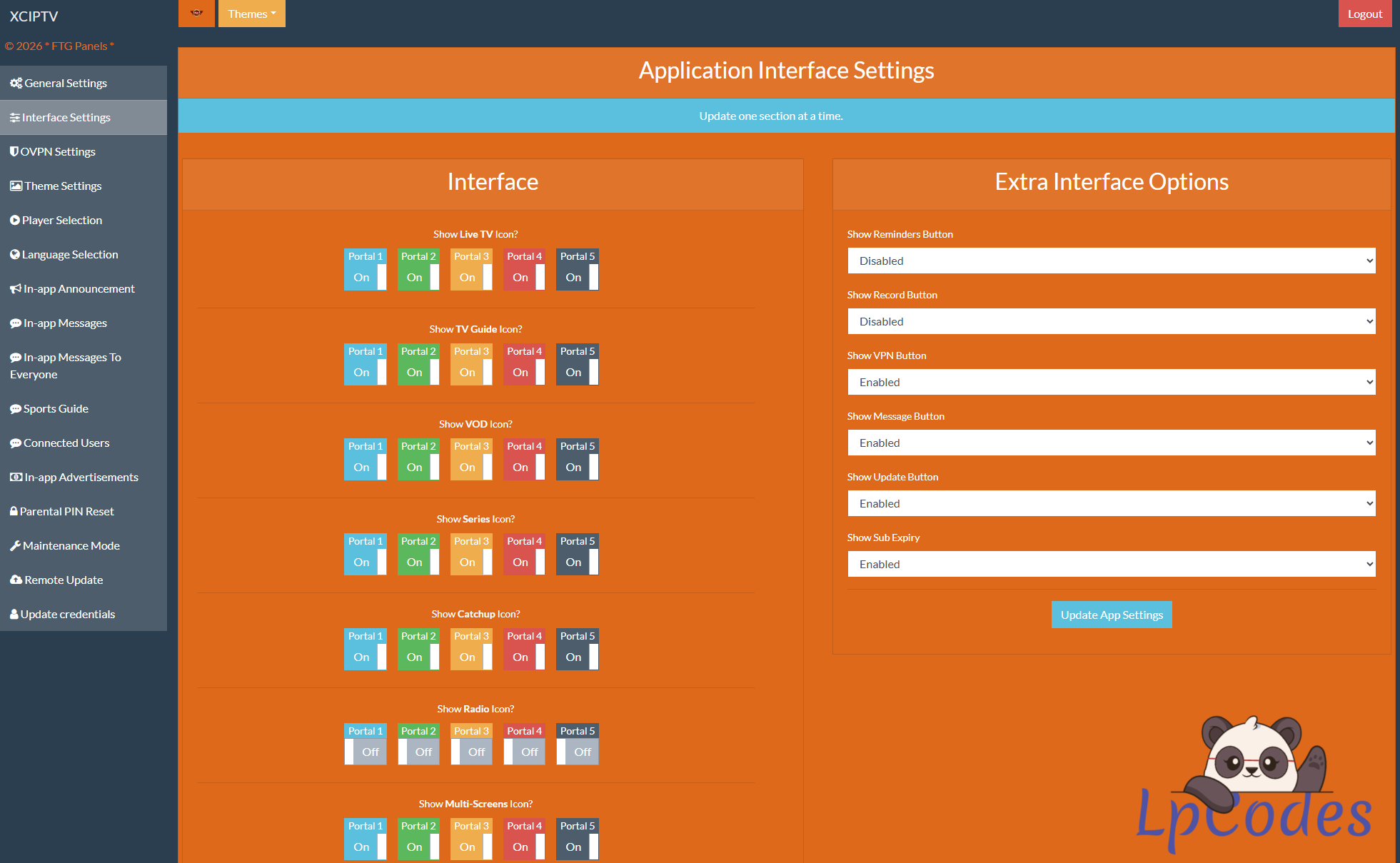Image resolution: width=1400 pixels, height=863 pixels.
Task: Click the megaphone icon beside In-app Announcement
Action: point(16,289)
